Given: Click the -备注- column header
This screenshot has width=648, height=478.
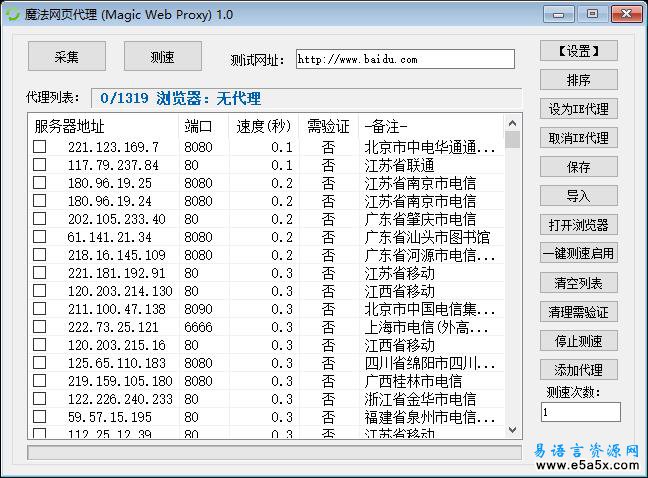Looking at the screenshot, I should 431,126.
